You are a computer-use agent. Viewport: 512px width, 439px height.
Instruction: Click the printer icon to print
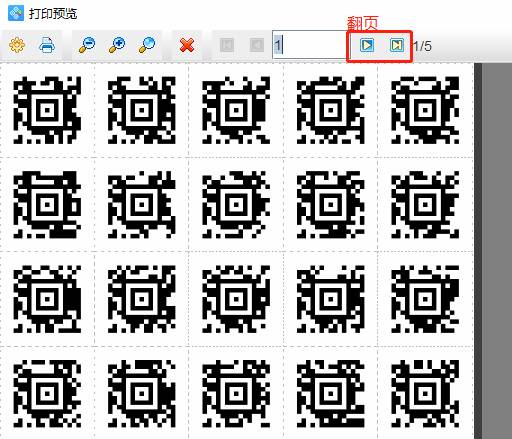coord(47,45)
